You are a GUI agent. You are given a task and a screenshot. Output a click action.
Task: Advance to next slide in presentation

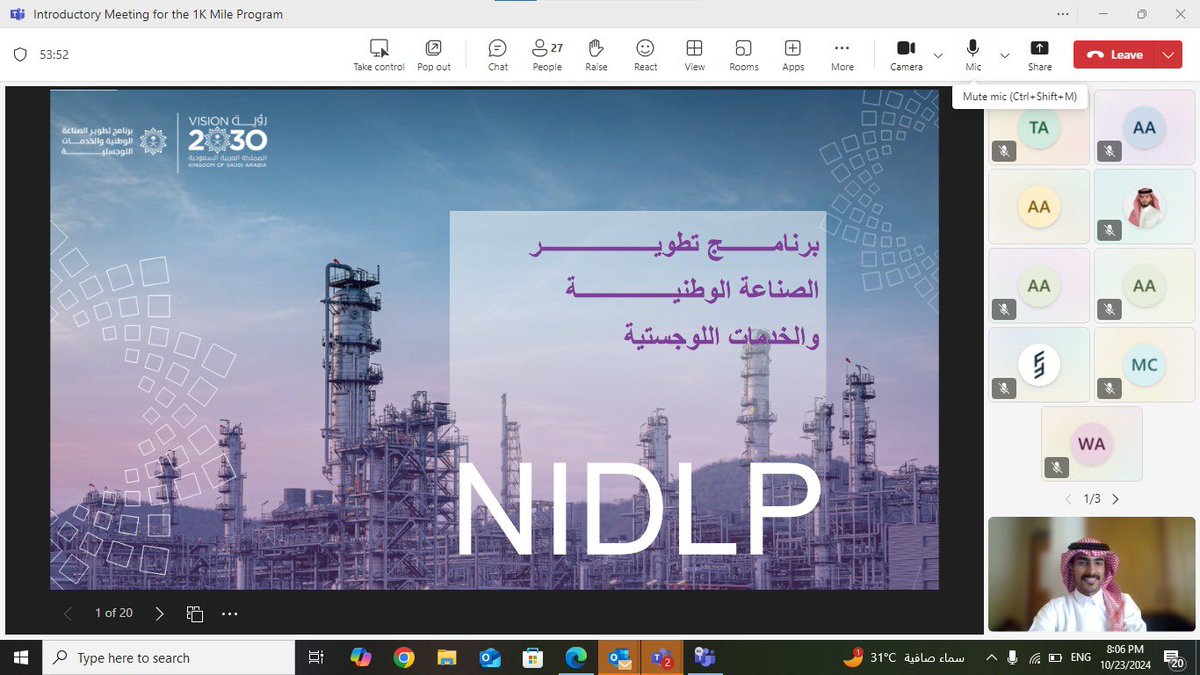click(159, 613)
